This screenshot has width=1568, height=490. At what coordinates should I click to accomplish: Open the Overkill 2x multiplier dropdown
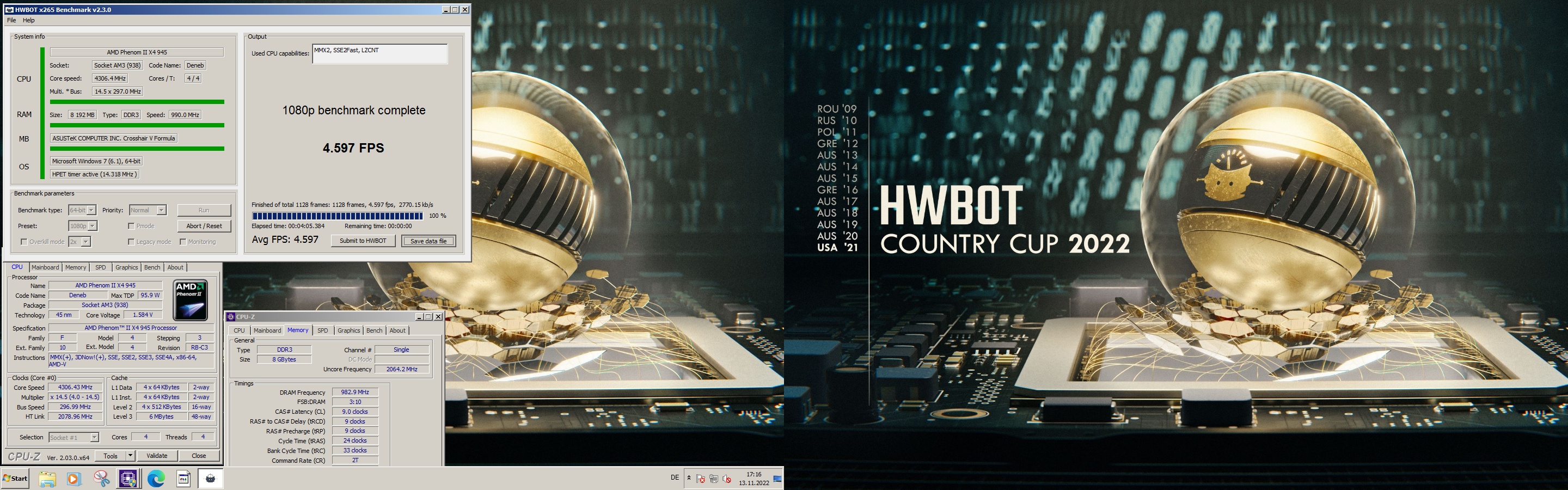pyautogui.click(x=79, y=242)
